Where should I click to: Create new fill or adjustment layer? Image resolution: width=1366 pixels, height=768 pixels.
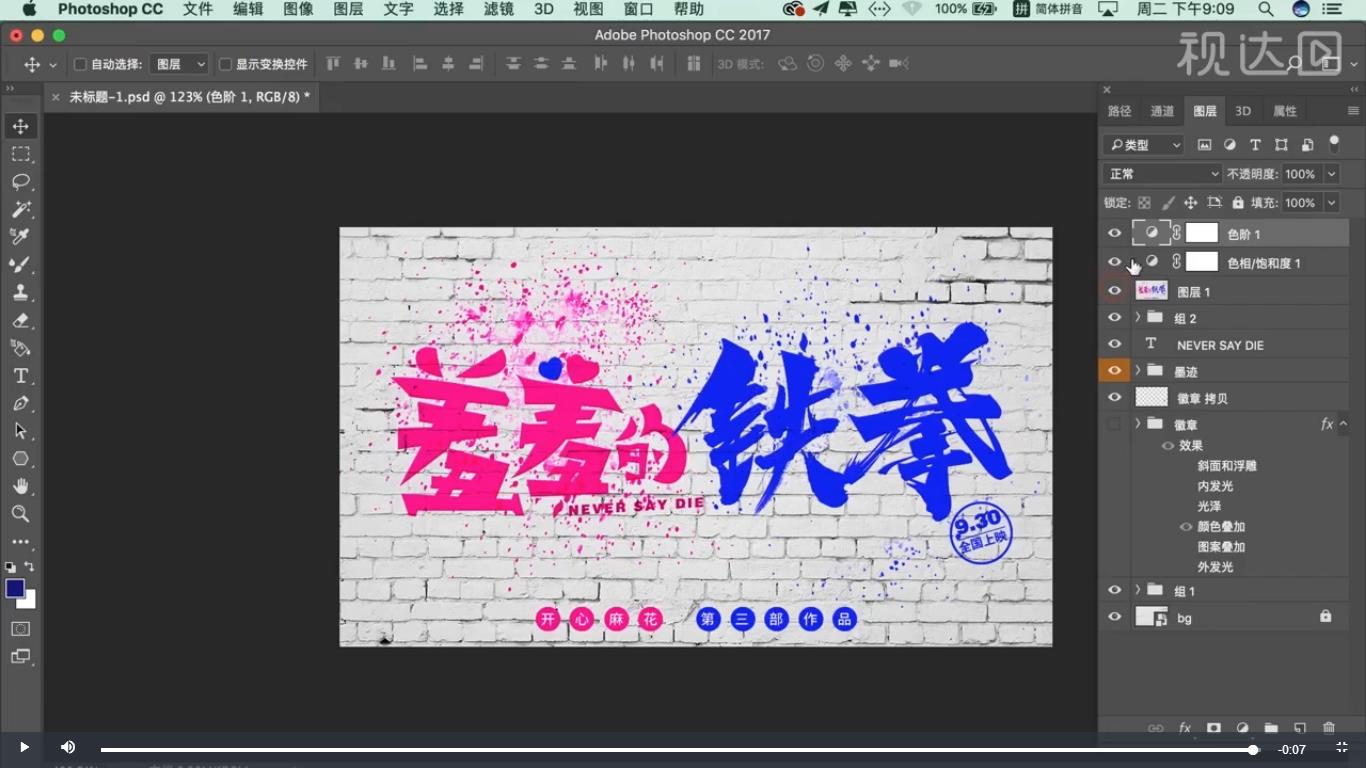(1243, 729)
